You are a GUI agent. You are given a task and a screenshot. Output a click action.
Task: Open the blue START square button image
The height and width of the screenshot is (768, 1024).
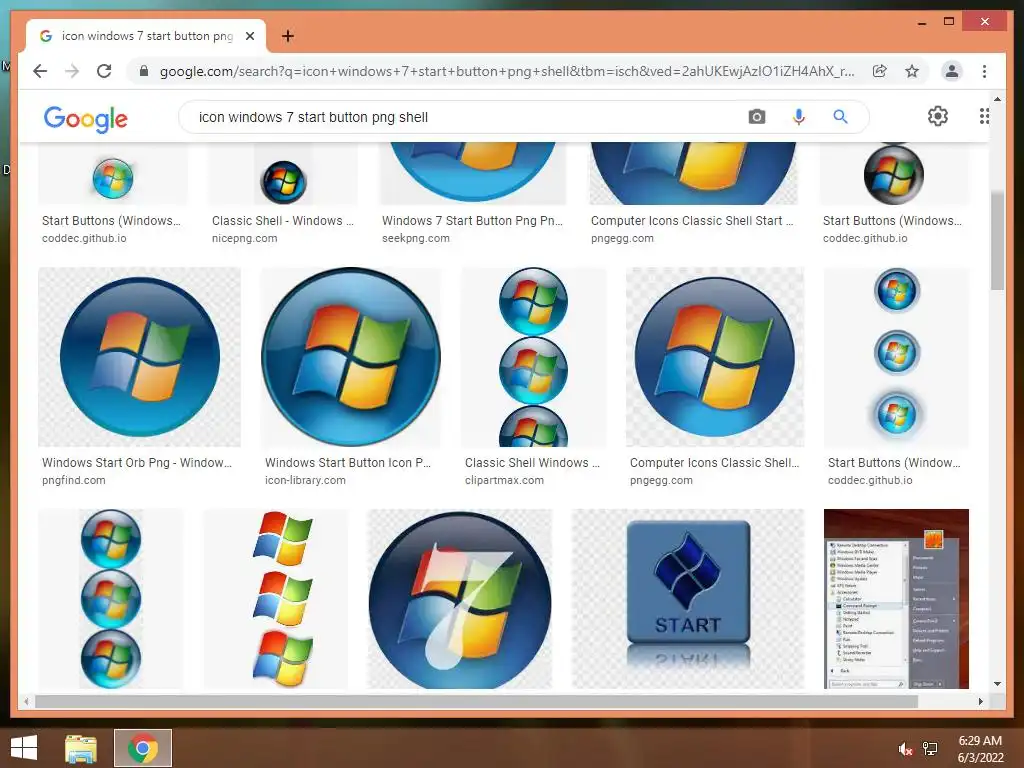pos(688,599)
